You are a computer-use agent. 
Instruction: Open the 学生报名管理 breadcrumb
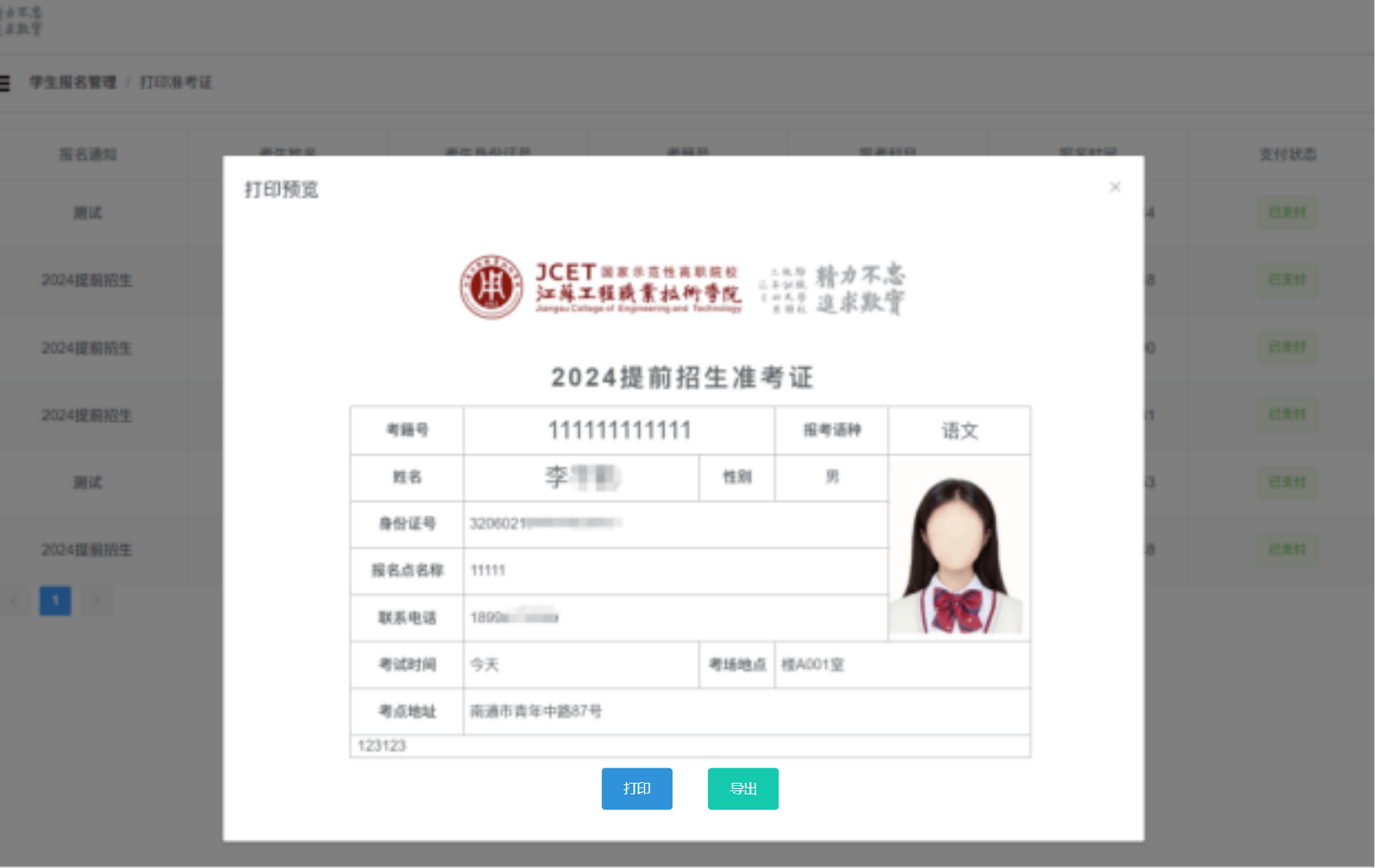click(73, 83)
